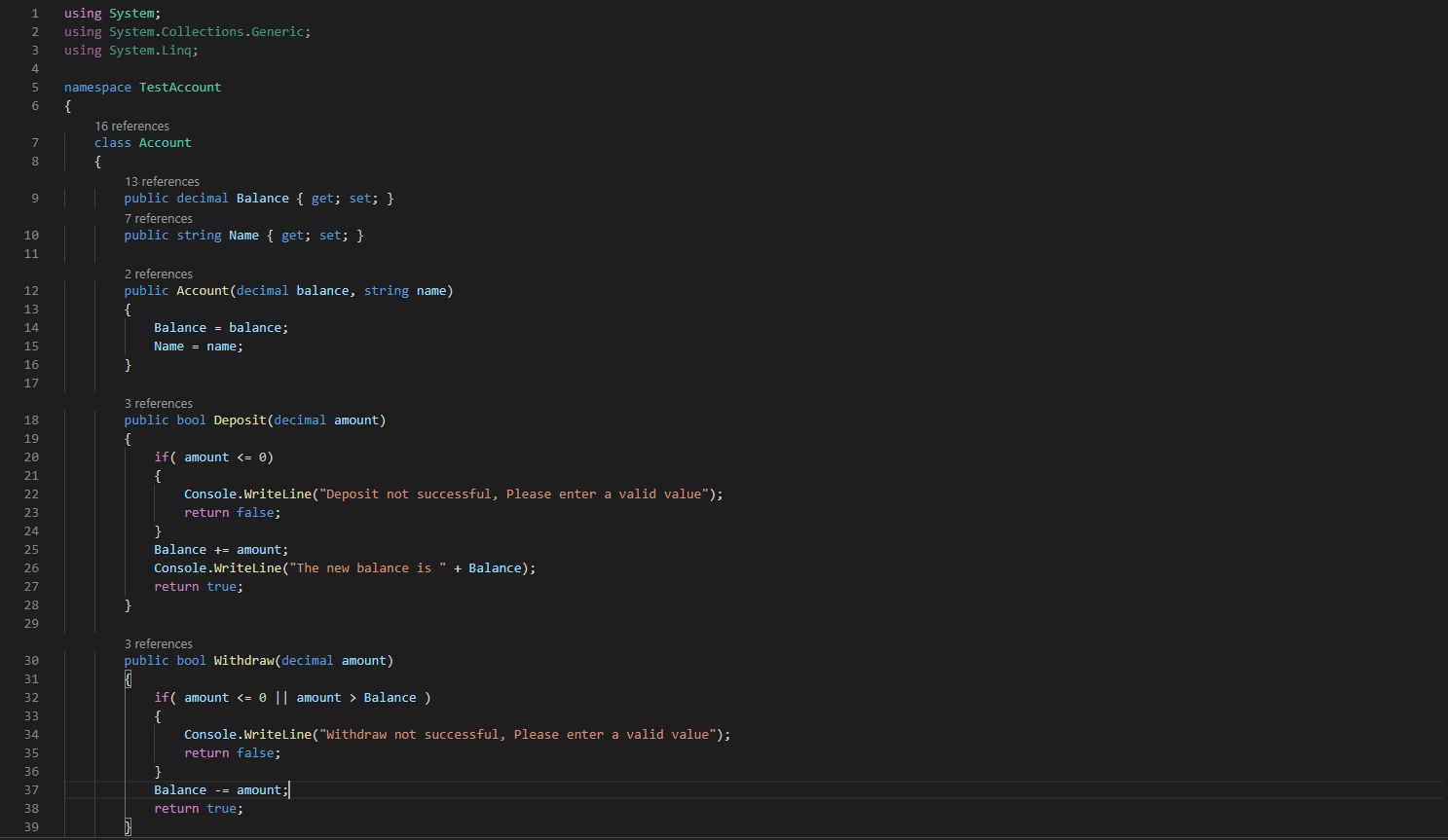Click "7 references" above the Name property
Viewport: 1448px width, 840px height.
(158, 218)
